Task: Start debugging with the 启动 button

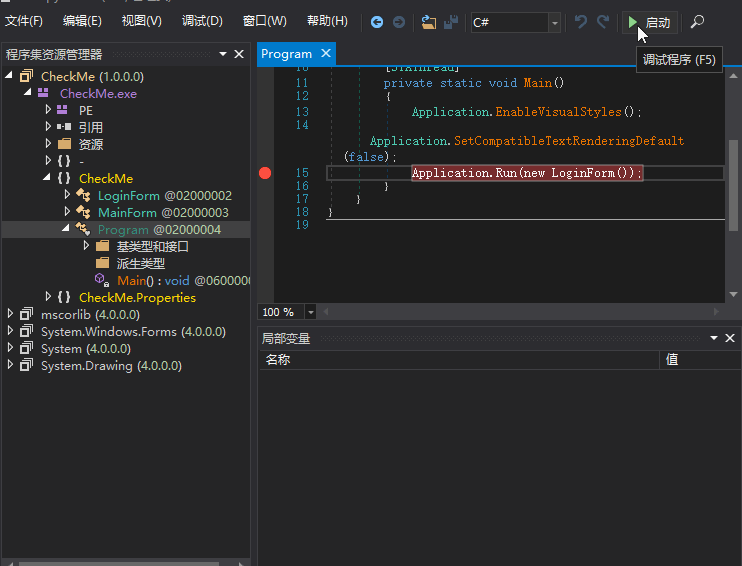Action: click(650, 22)
